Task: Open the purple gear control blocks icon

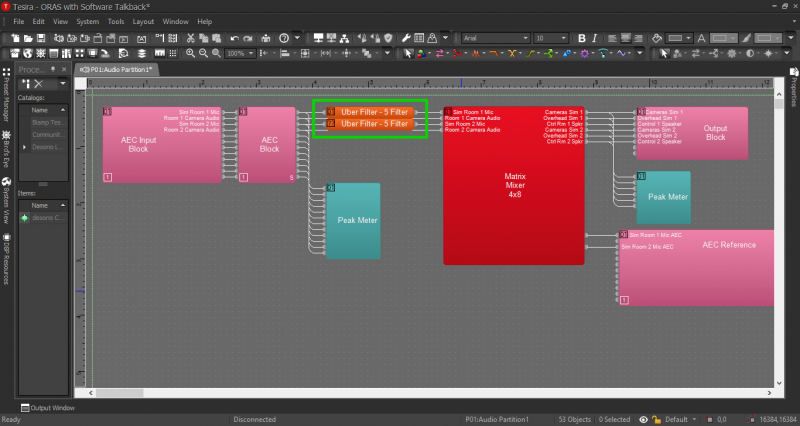Action: point(585,53)
